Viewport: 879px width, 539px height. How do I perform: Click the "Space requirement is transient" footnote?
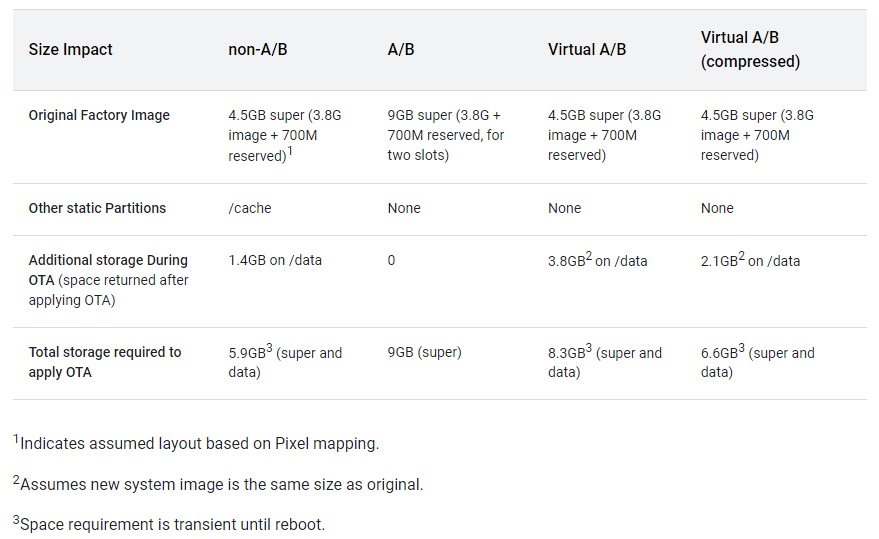[169, 523]
